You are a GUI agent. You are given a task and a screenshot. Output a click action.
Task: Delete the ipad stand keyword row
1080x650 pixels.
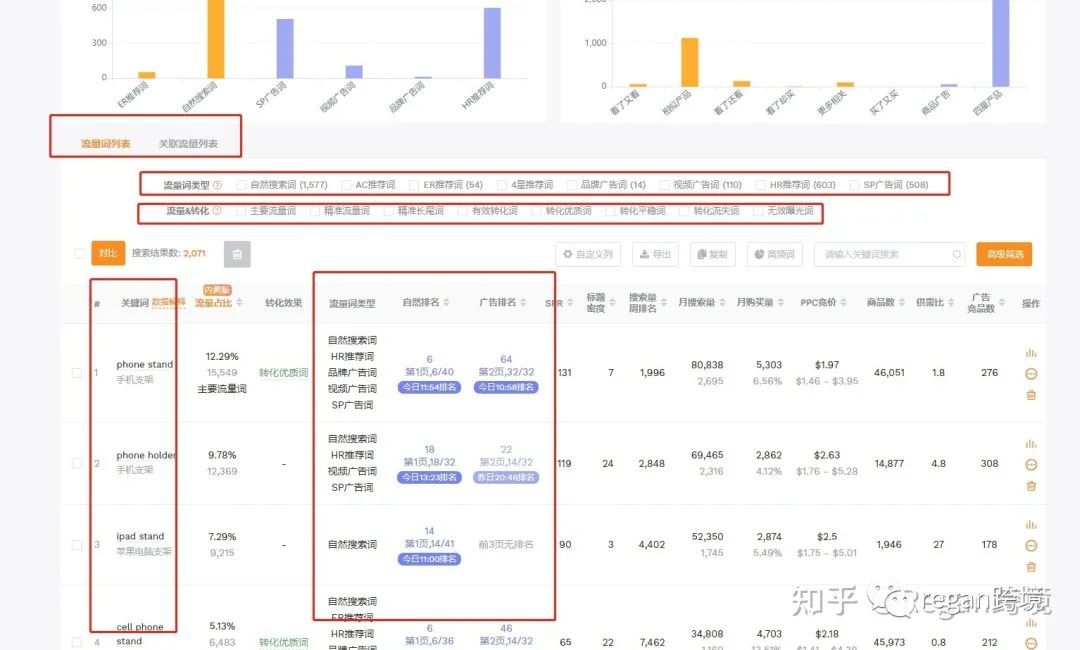coord(1030,567)
